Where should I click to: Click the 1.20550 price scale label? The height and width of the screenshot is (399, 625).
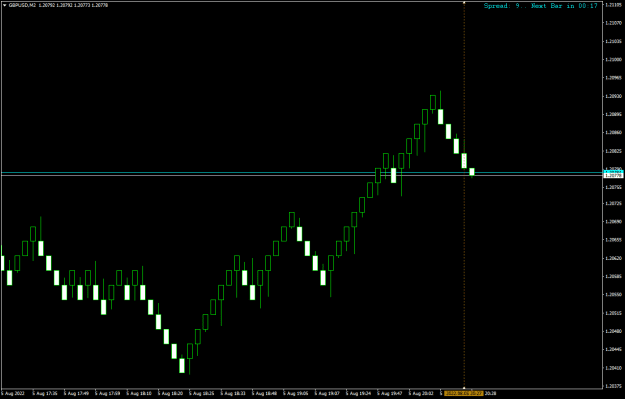pos(613,294)
